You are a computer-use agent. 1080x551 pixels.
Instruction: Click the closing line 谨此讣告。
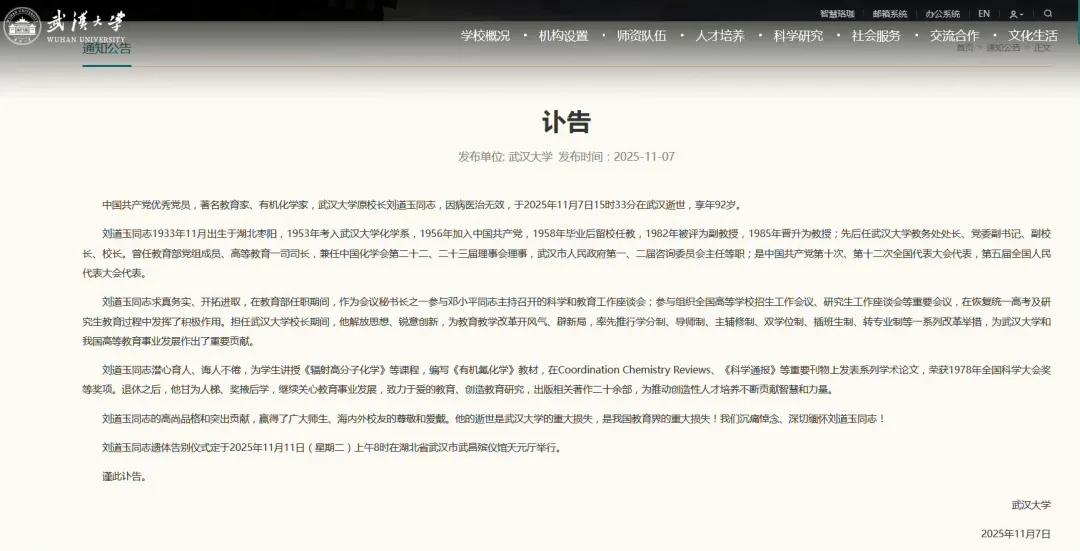coord(125,477)
